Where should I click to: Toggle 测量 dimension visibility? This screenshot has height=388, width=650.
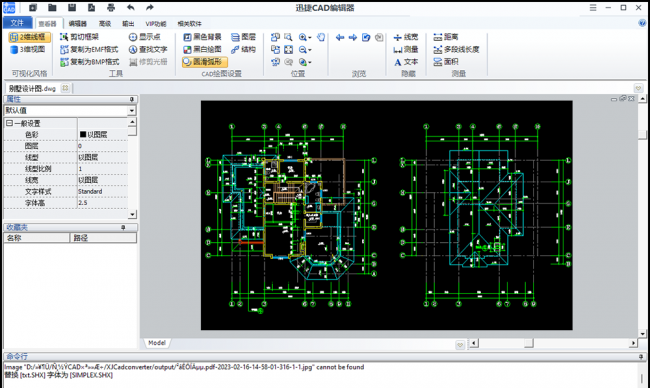coord(406,50)
